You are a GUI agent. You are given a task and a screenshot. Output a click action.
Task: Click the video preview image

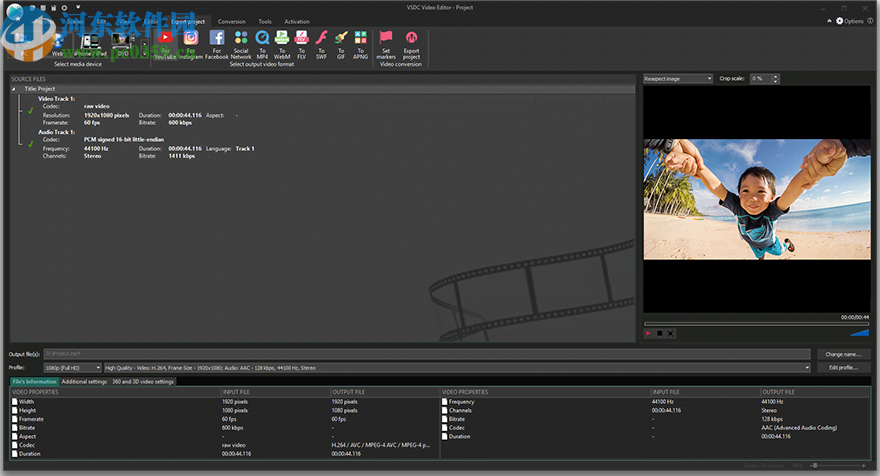(757, 199)
